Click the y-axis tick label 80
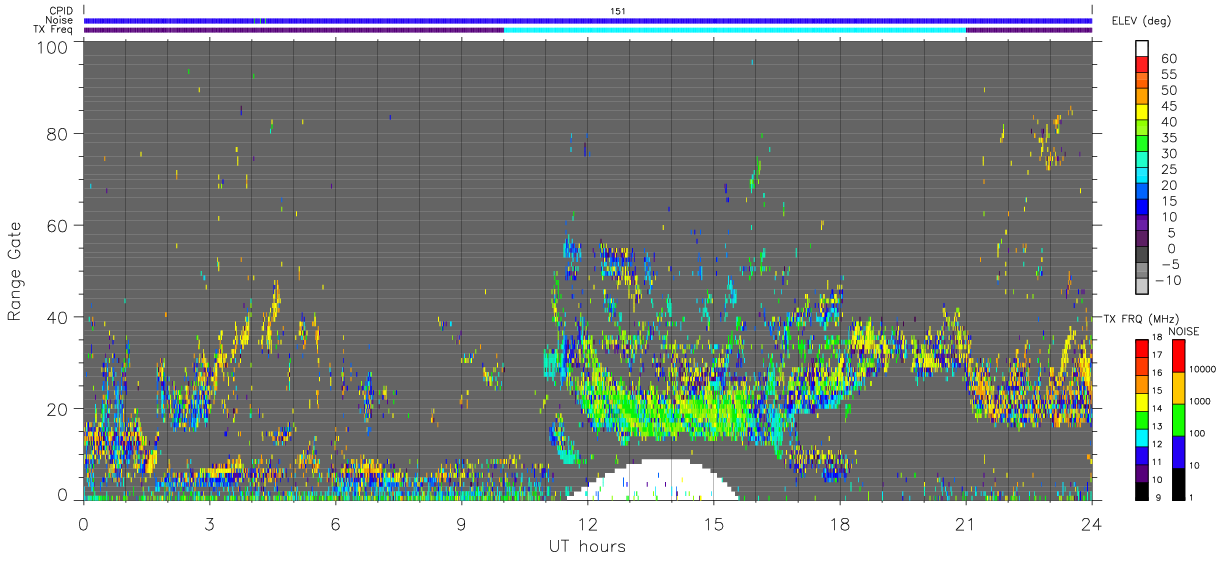Image resolution: width=1228 pixels, height=567 pixels. [x=58, y=133]
